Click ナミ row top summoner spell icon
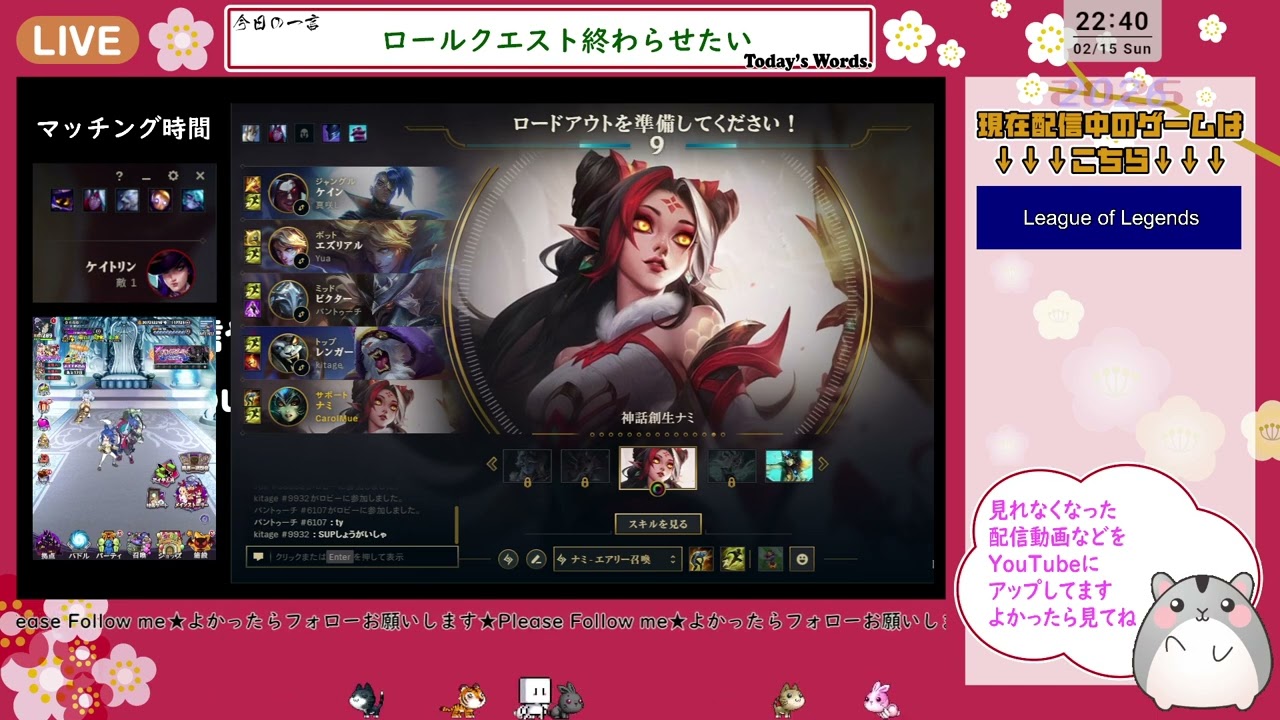This screenshot has height=720, width=1280. pos(254,397)
